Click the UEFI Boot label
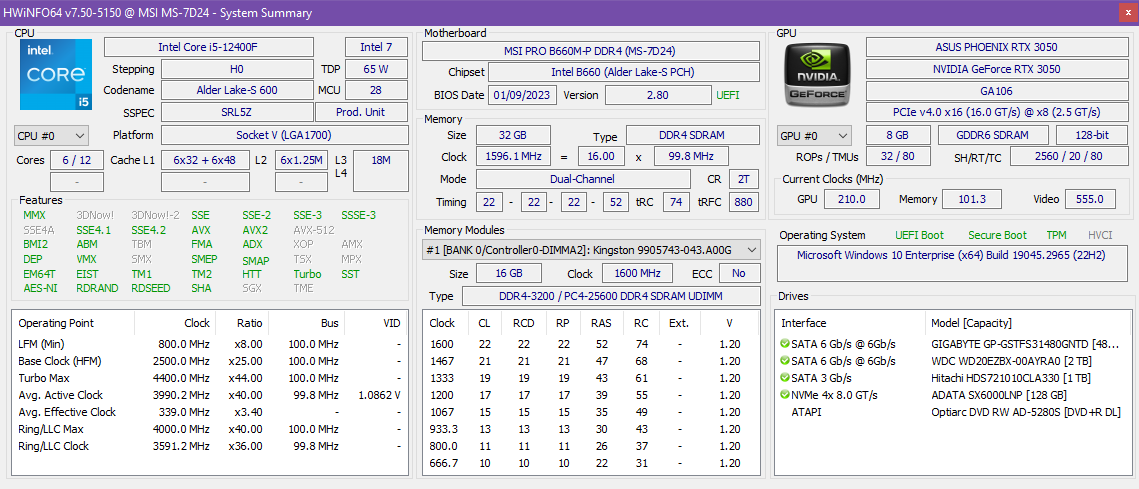The height and width of the screenshot is (489, 1139). [x=919, y=235]
